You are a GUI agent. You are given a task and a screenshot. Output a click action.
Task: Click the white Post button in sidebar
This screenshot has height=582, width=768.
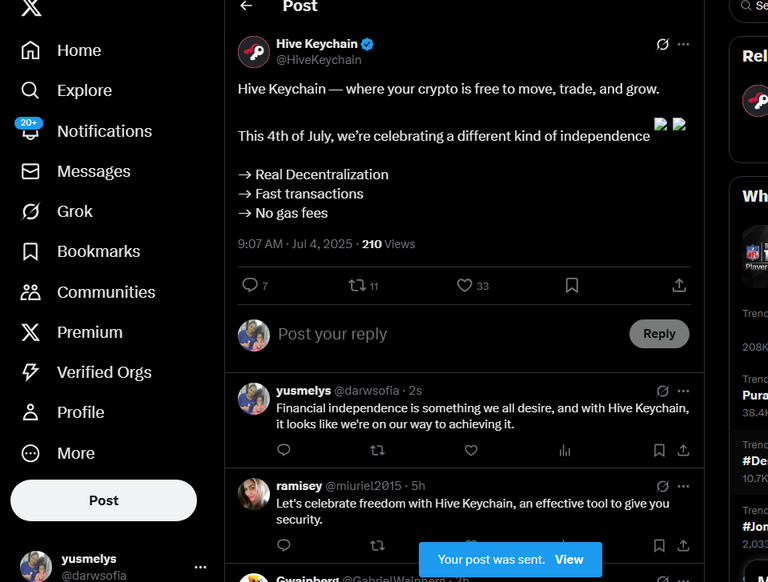click(103, 500)
